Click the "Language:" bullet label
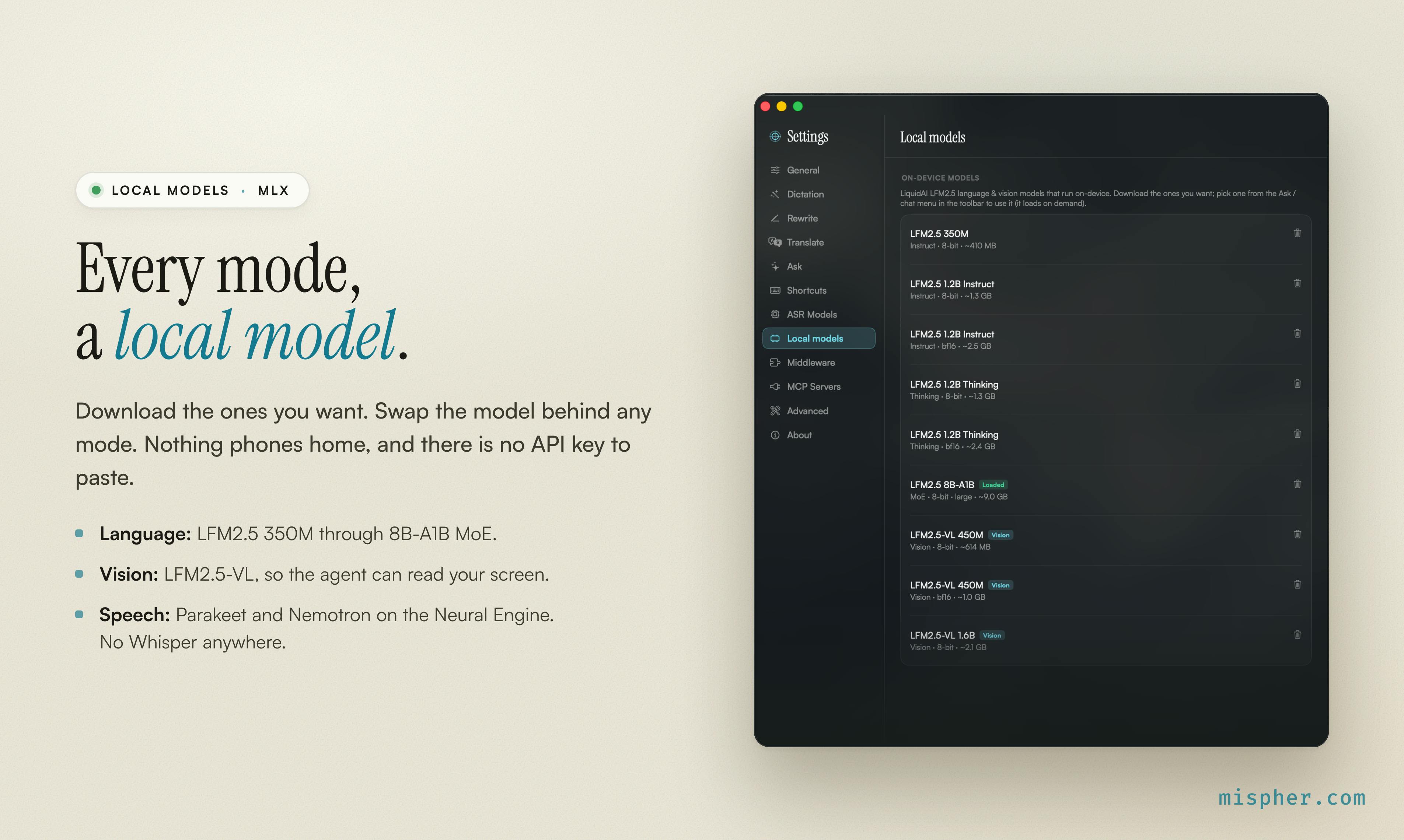The image size is (1404, 840). coord(145,534)
